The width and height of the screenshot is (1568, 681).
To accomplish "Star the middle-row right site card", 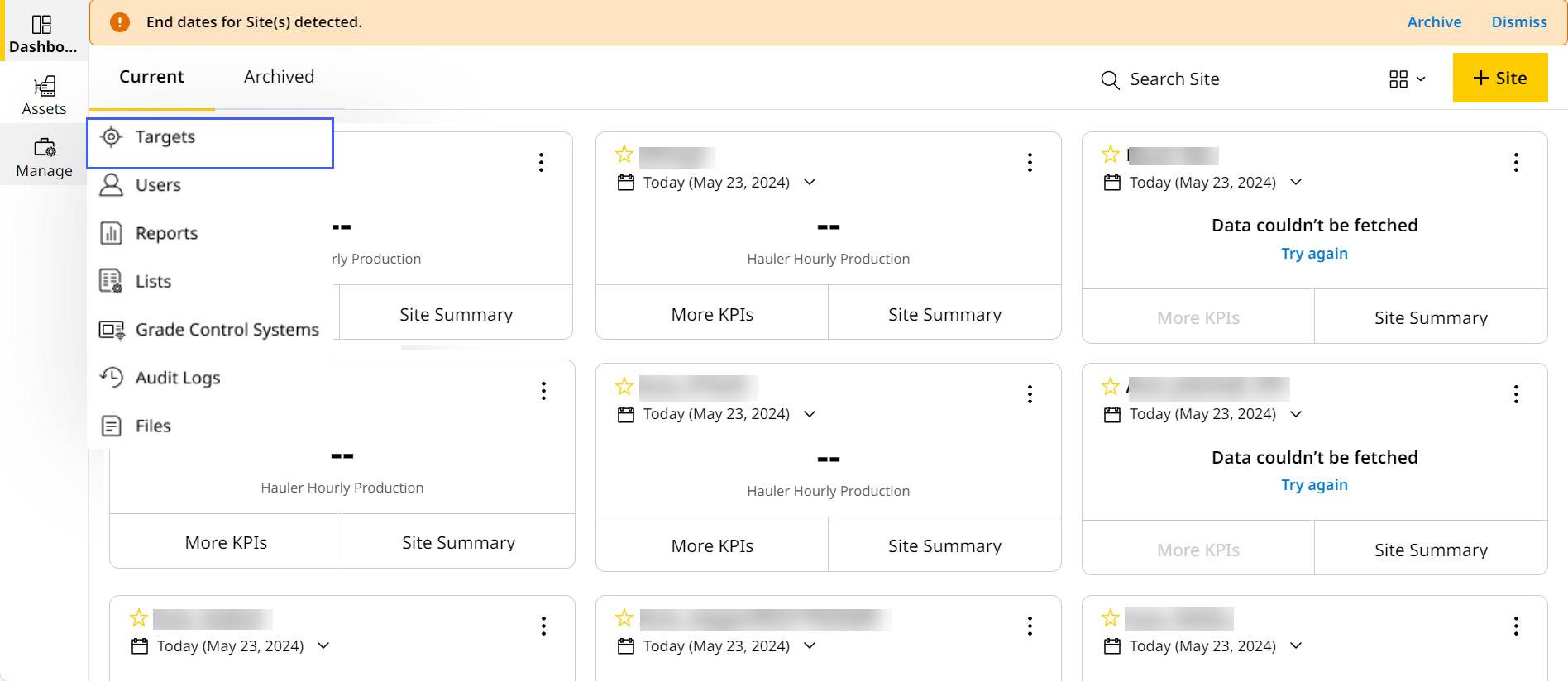I will [1111, 386].
